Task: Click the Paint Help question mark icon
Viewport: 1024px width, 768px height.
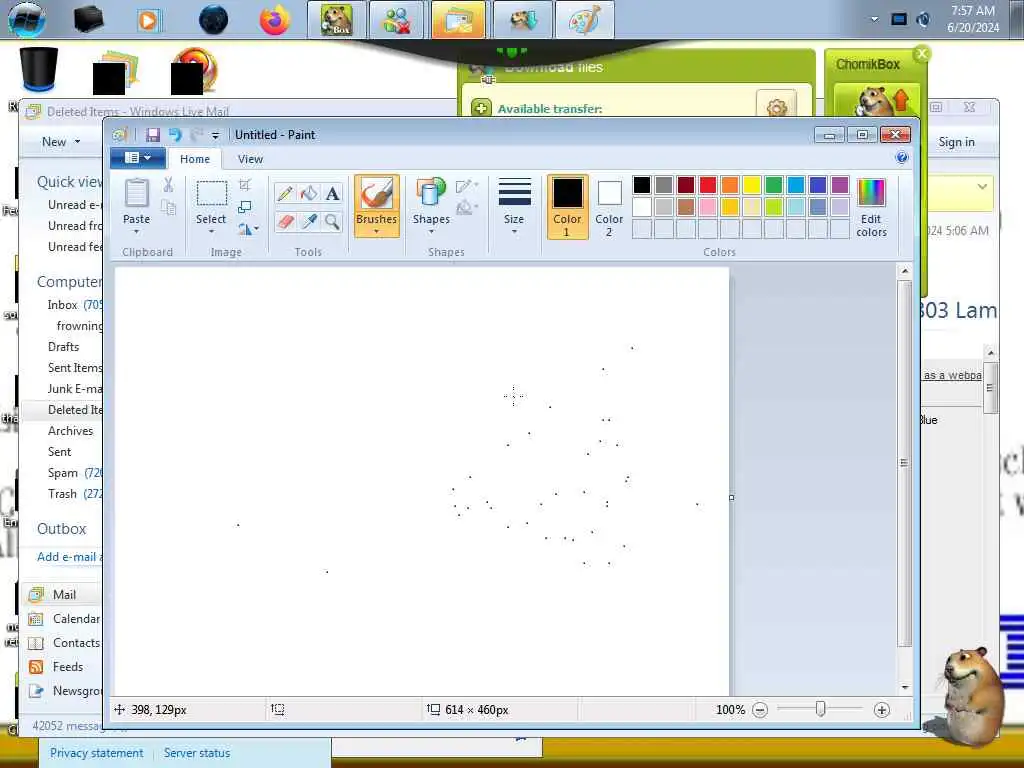Action: point(902,157)
